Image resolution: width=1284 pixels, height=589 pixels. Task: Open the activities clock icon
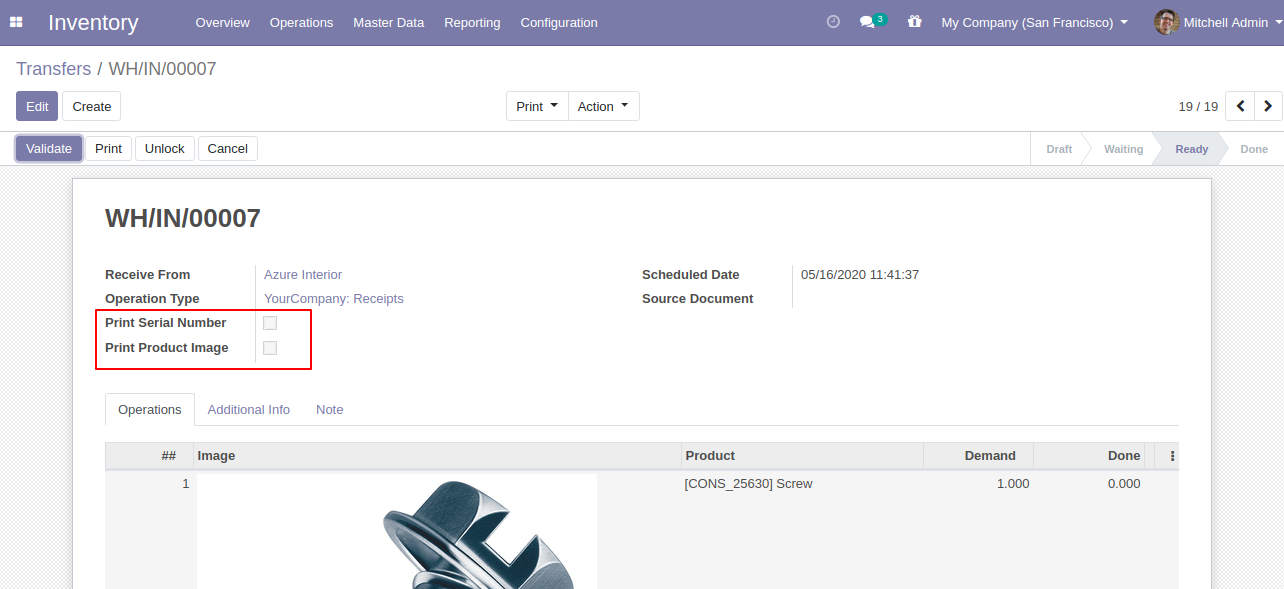(x=833, y=22)
